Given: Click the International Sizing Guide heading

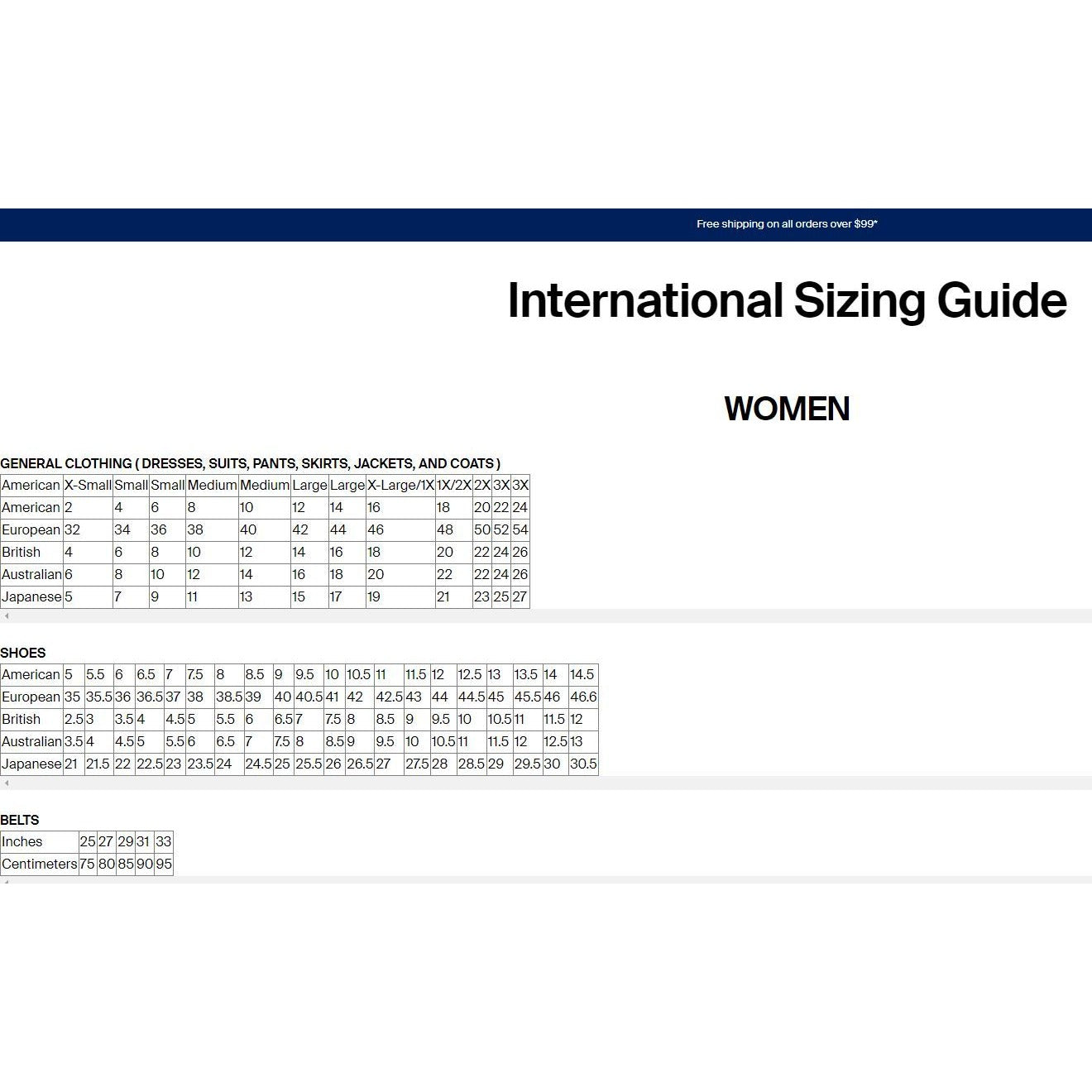Looking at the screenshot, I should click(x=786, y=300).
